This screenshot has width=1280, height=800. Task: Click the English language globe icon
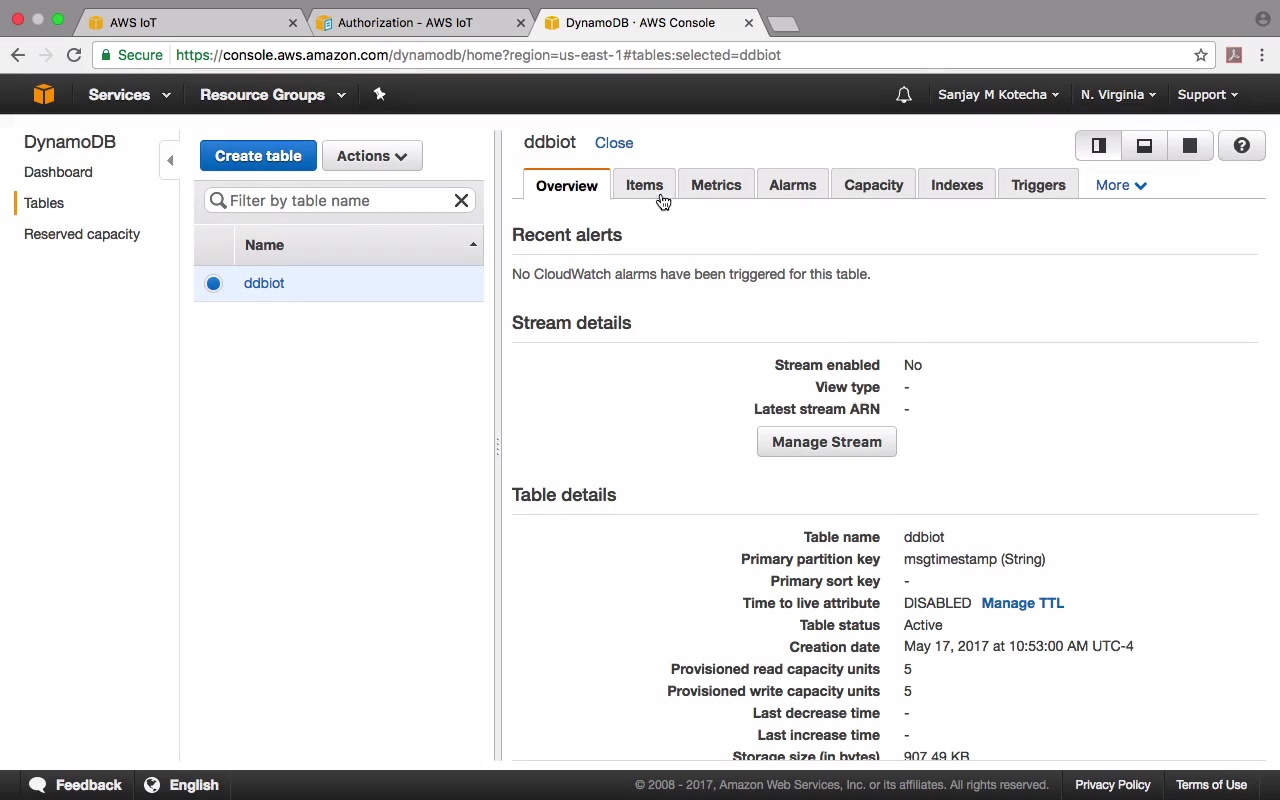click(152, 785)
